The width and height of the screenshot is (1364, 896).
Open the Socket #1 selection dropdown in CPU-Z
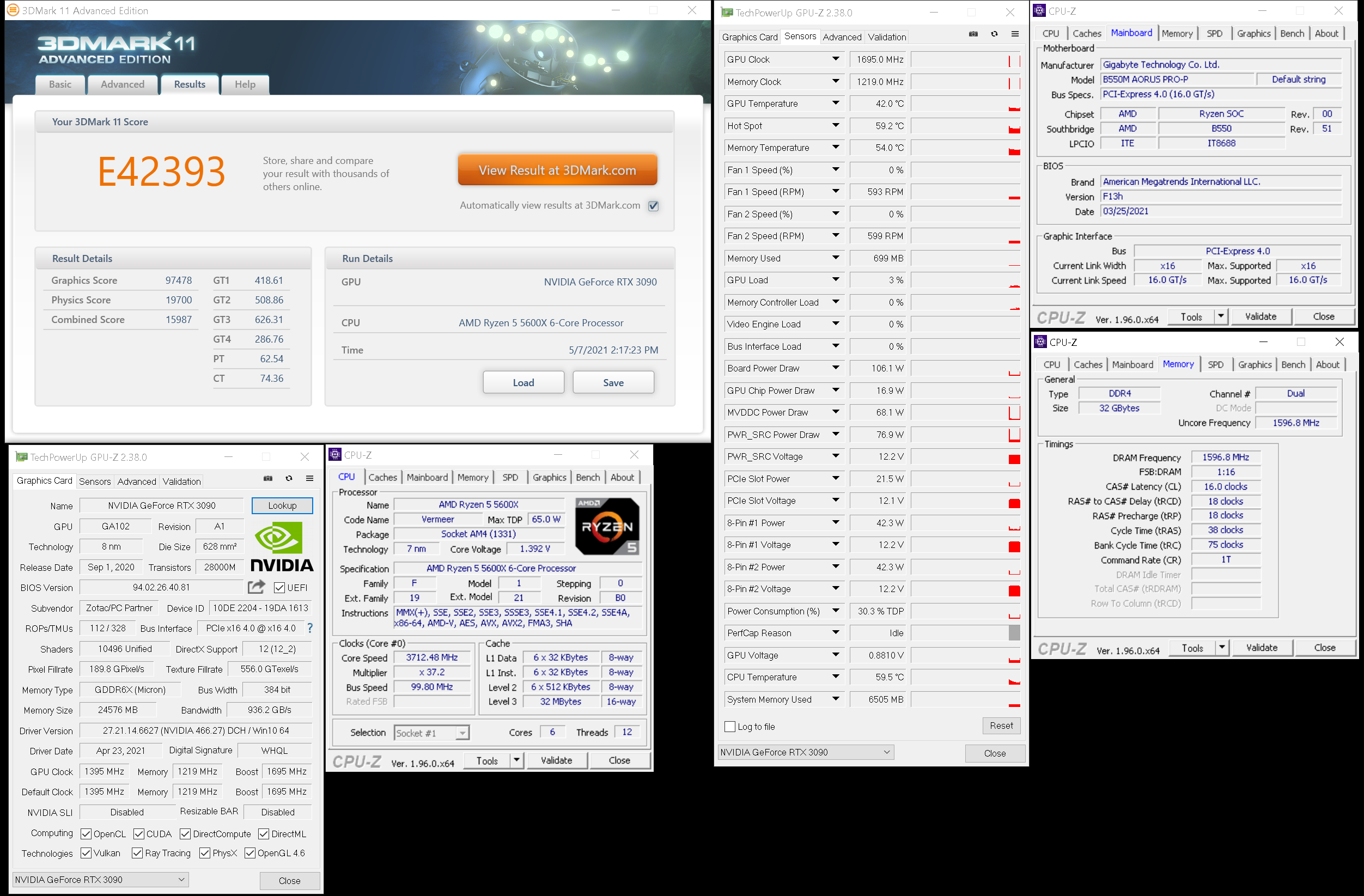pyautogui.click(x=431, y=733)
